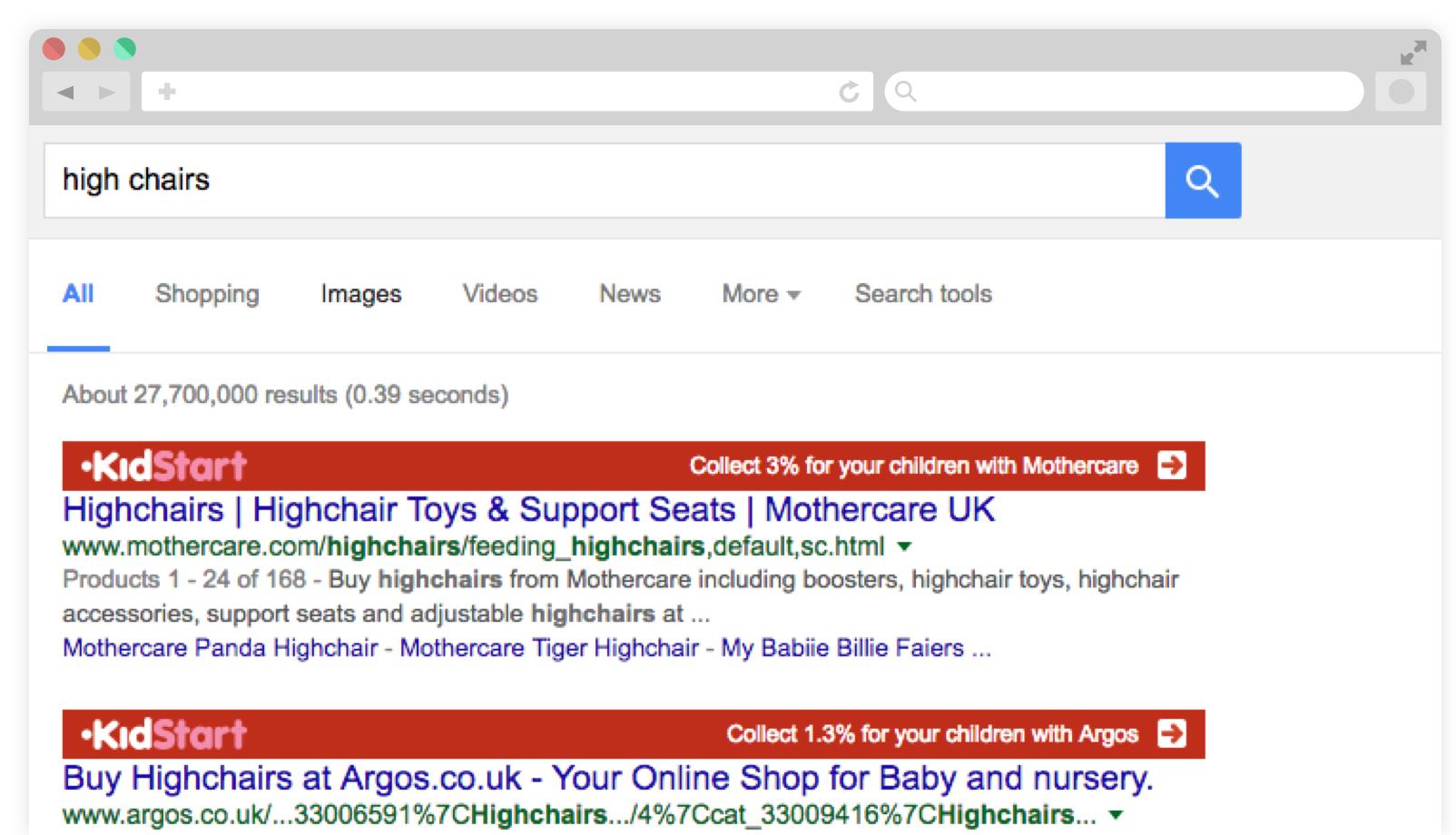
Task: Select the All tab
Action: coord(78,294)
